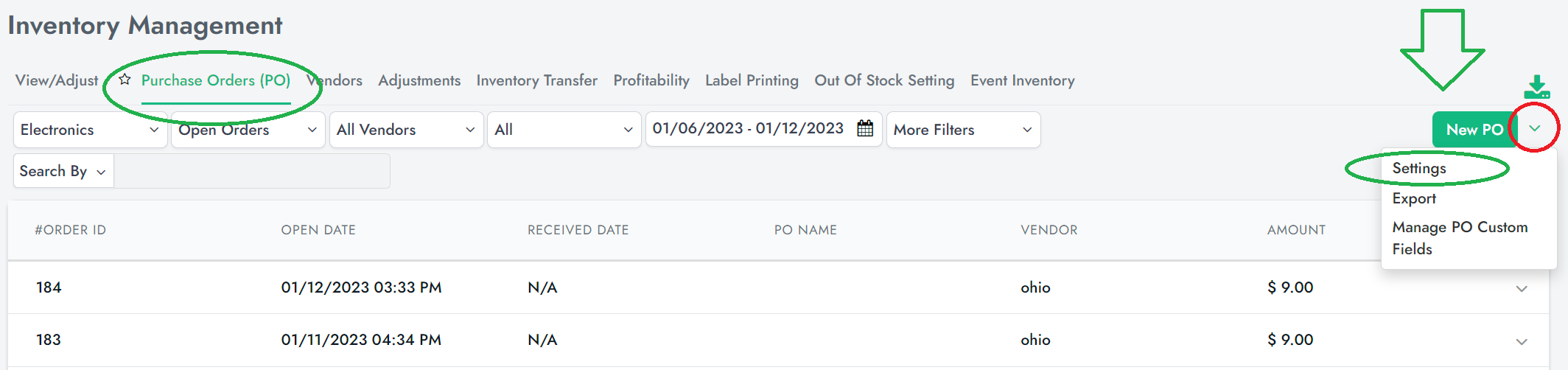Click the green download icon
This screenshot has height=370, width=1568.
[1536, 86]
